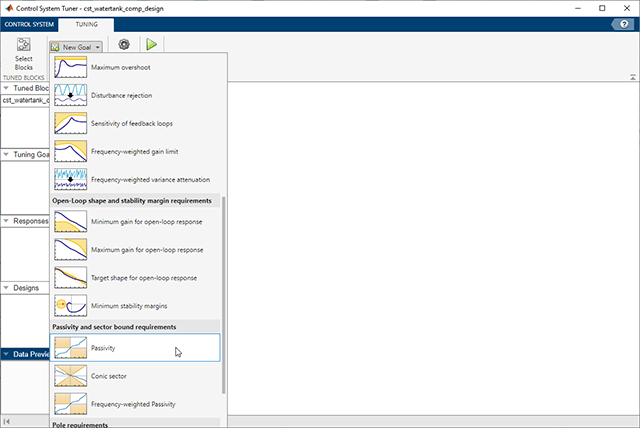Viewport: 640px width, 428px height.
Task: Choose the Disturbance rejection goal icon
Action: coord(71,95)
